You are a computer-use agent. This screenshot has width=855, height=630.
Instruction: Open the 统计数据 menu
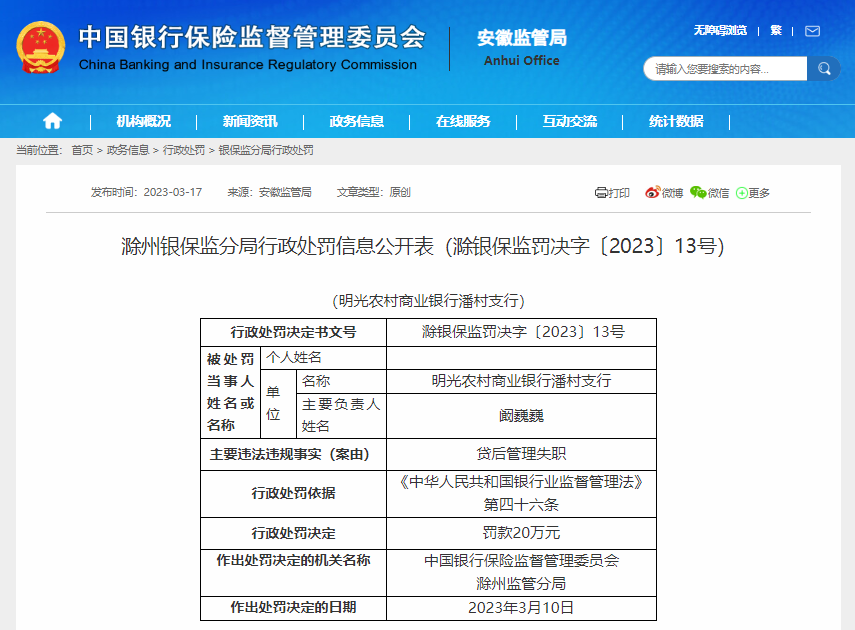(x=676, y=121)
